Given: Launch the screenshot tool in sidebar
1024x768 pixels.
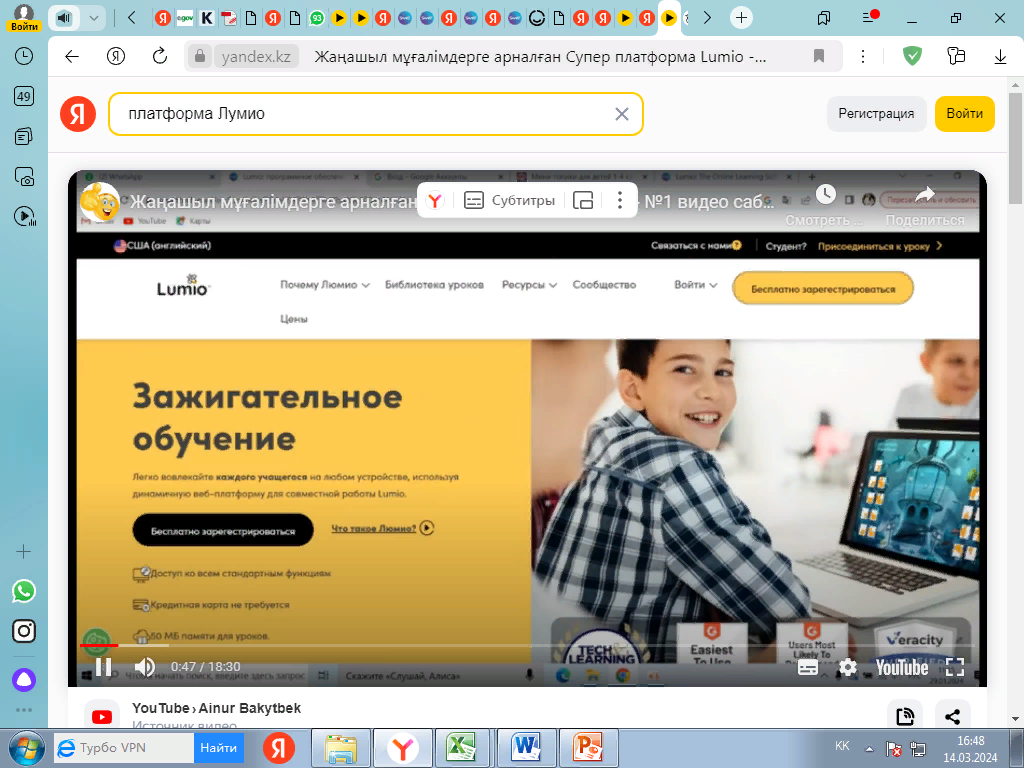Looking at the screenshot, I should click(x=24, y=176).
